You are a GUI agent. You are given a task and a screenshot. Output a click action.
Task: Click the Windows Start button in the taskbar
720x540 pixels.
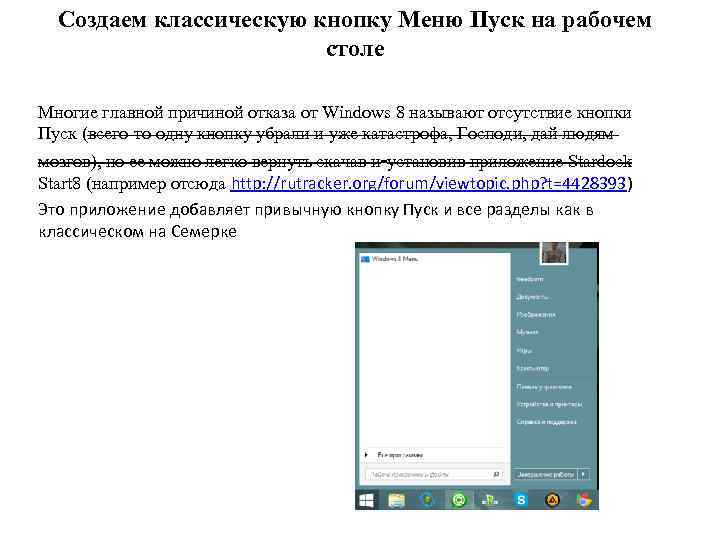point(366,500)
